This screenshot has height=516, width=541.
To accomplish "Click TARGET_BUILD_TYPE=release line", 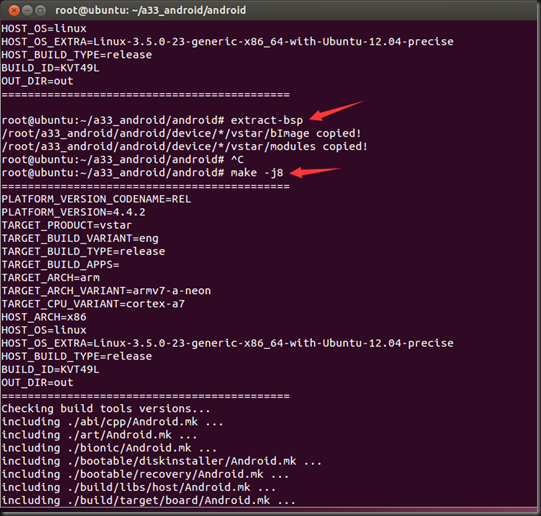I will (x=83, y=251).
